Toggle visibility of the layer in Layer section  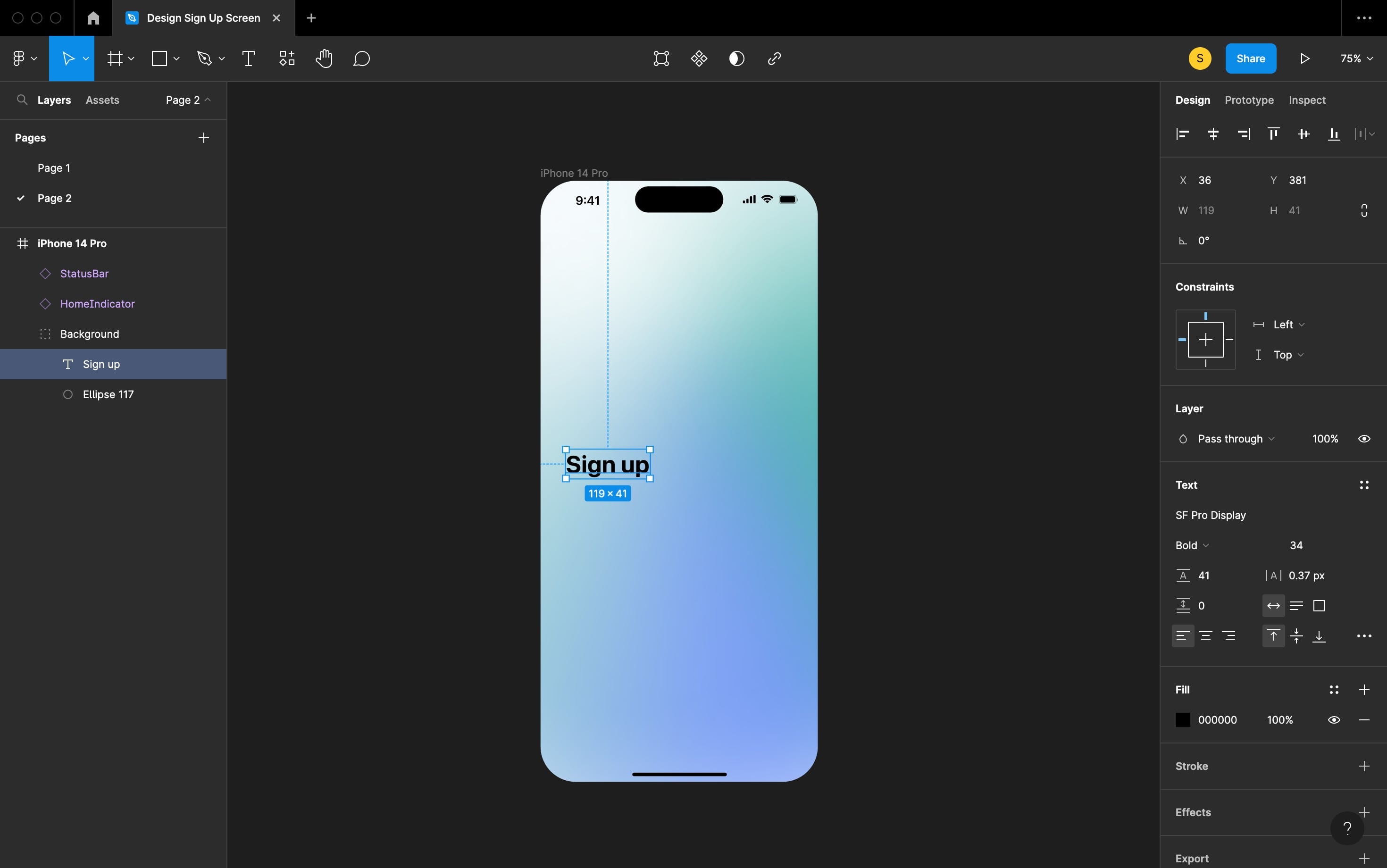coord(1364,438)
